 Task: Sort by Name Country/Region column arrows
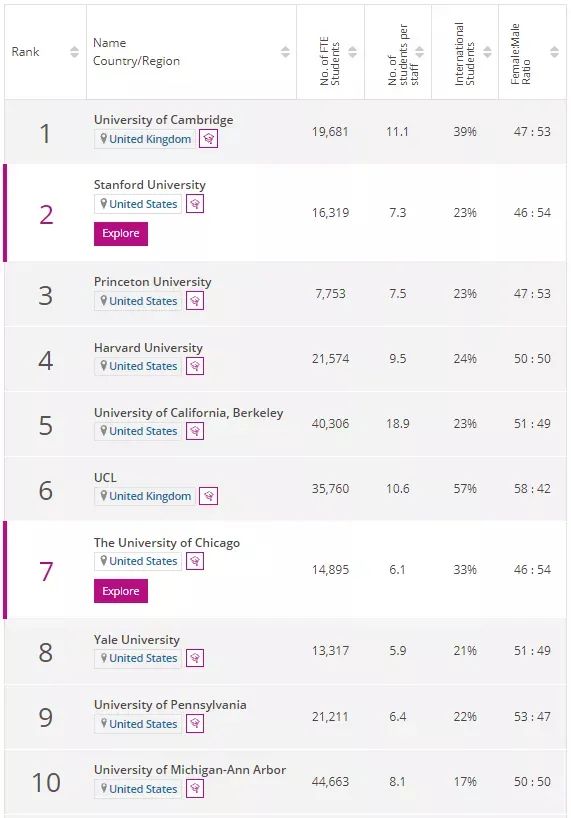285,52
